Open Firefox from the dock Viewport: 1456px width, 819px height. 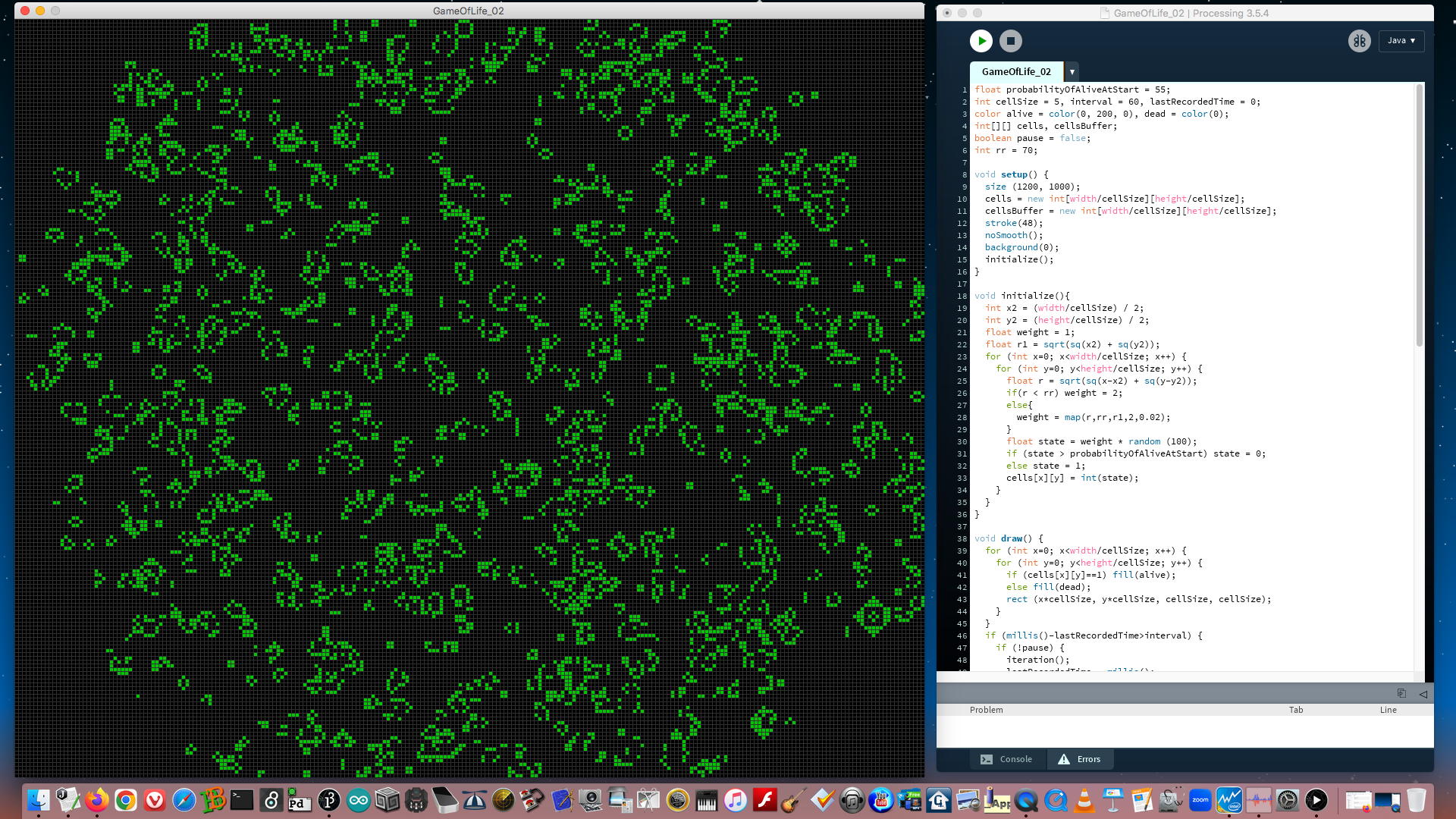[96, 800]
